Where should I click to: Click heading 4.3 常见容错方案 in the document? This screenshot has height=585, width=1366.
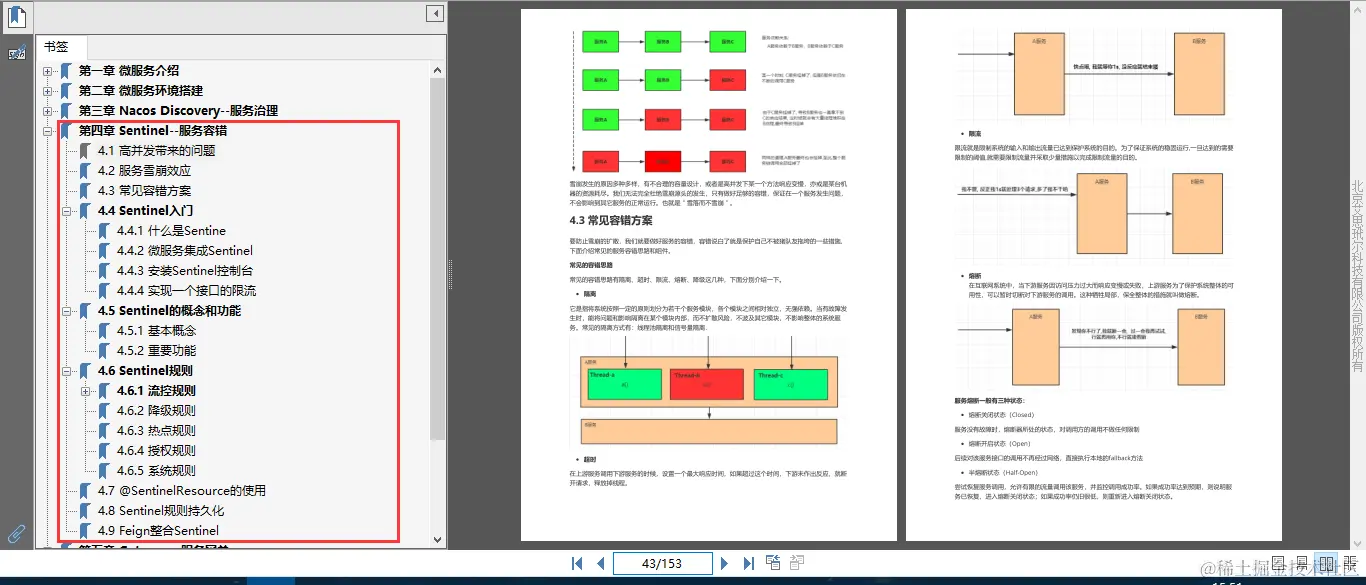pos(610,220)
